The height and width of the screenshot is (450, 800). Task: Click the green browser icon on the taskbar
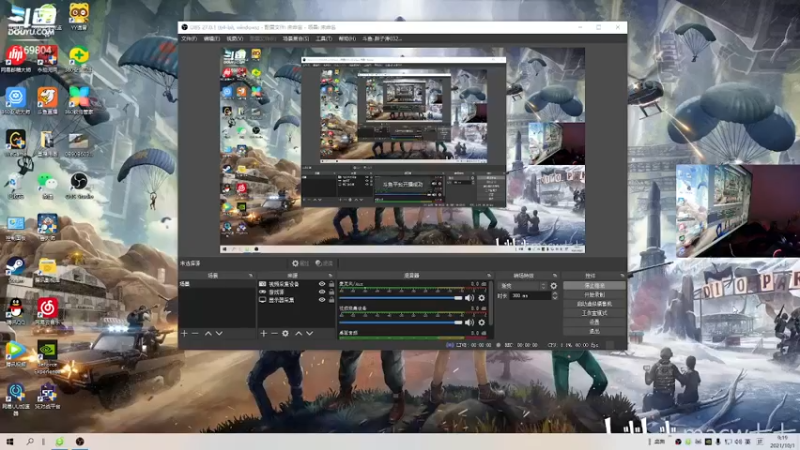(60, 441)
